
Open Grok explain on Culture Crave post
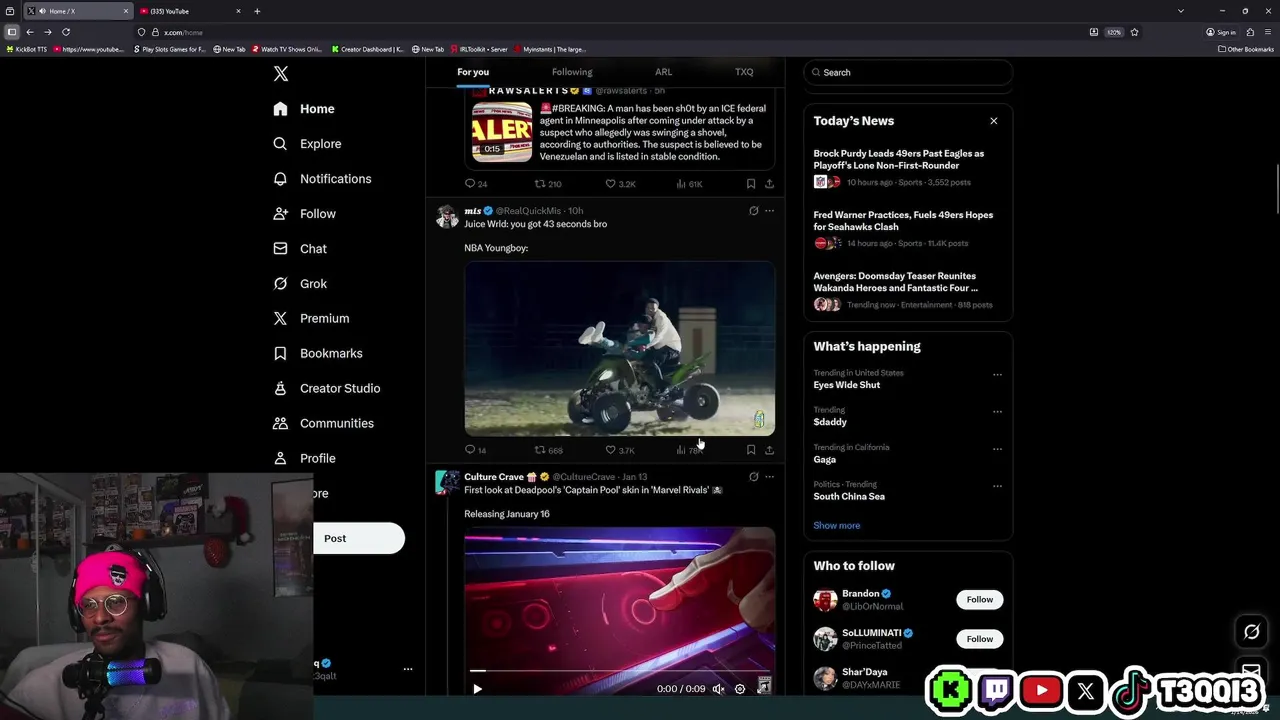click(x=753, y=477)
